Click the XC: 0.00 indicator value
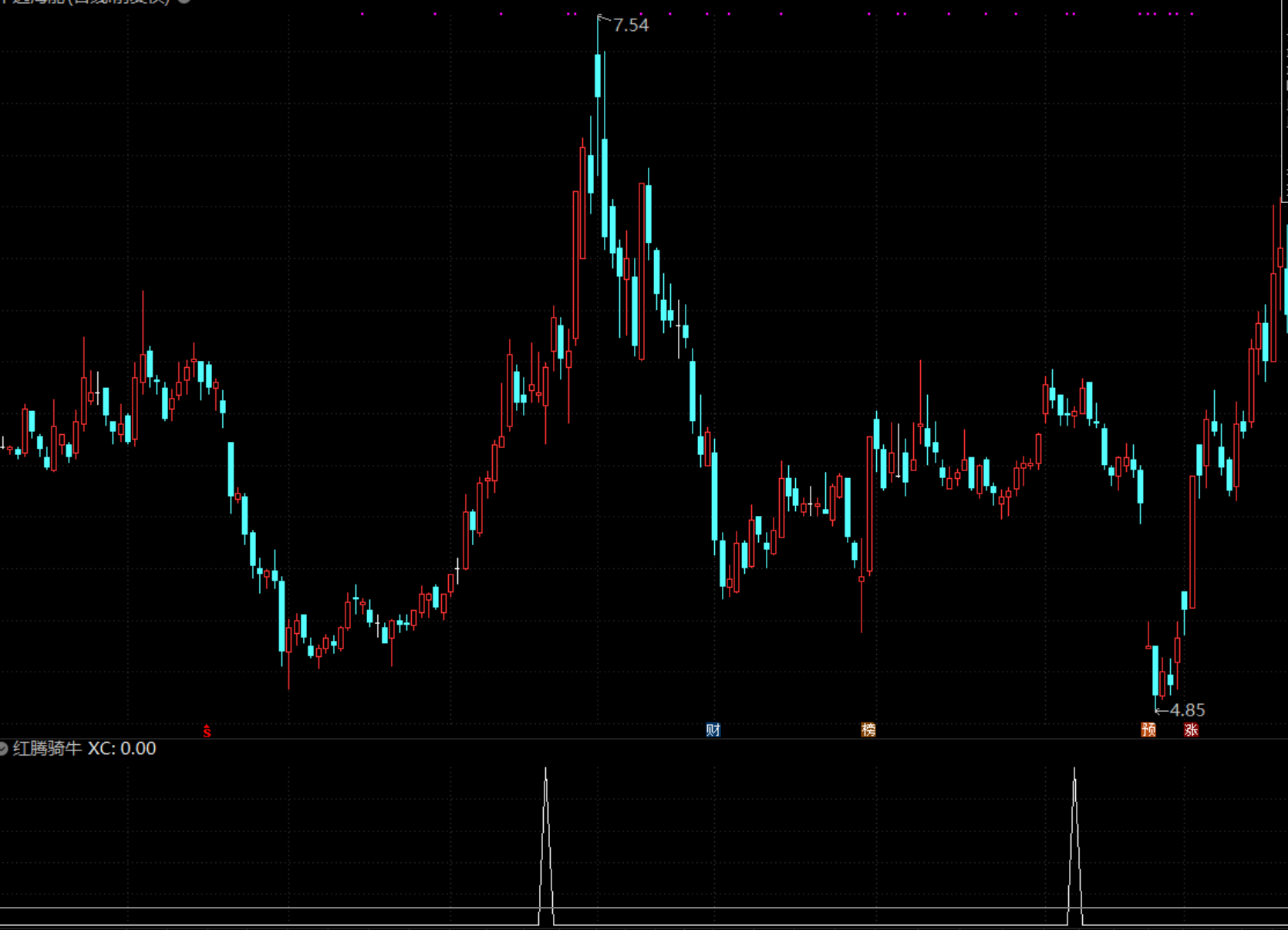Image resolution: width=1288 pixels, height=930 pixels. click(x=122, y=748)
